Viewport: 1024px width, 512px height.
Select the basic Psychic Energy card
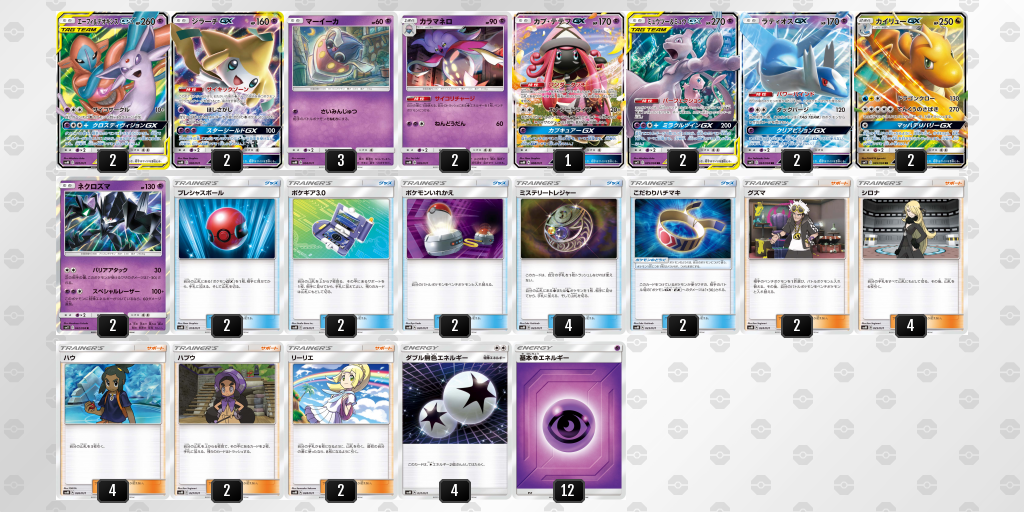(568, 422)
